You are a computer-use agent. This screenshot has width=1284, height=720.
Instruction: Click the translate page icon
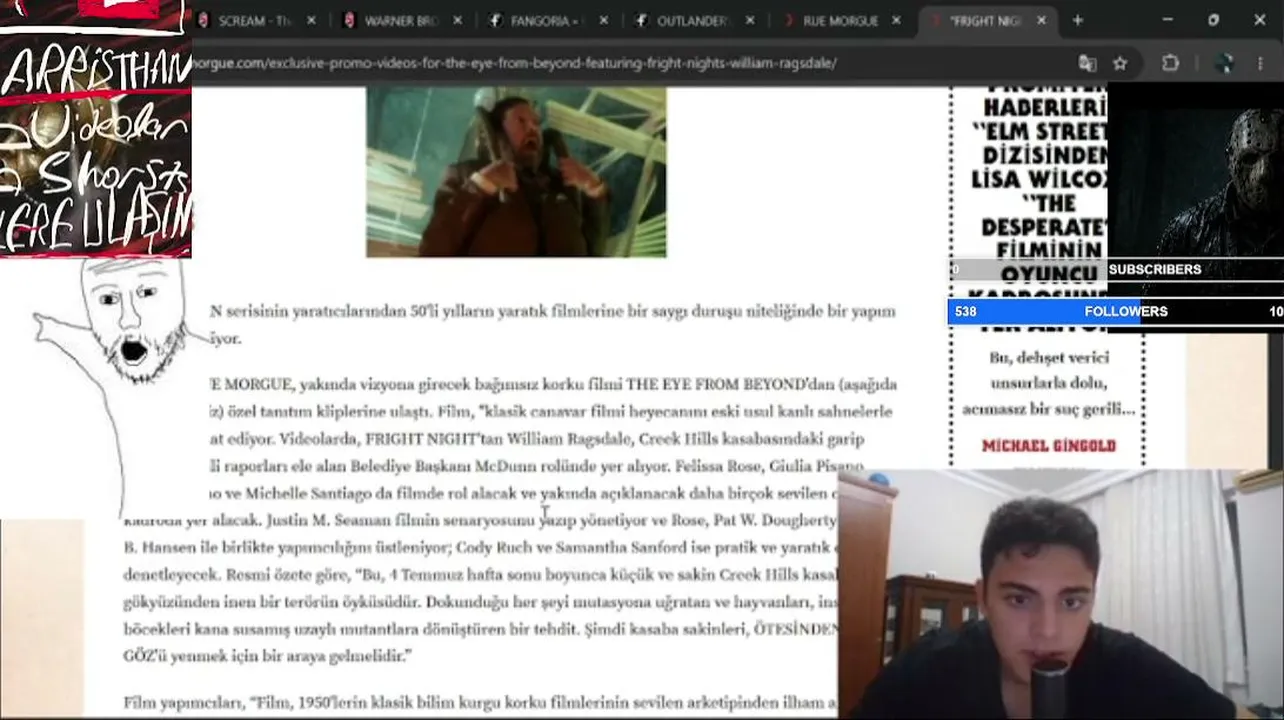pyautogui.click(x=1087, y=63)
